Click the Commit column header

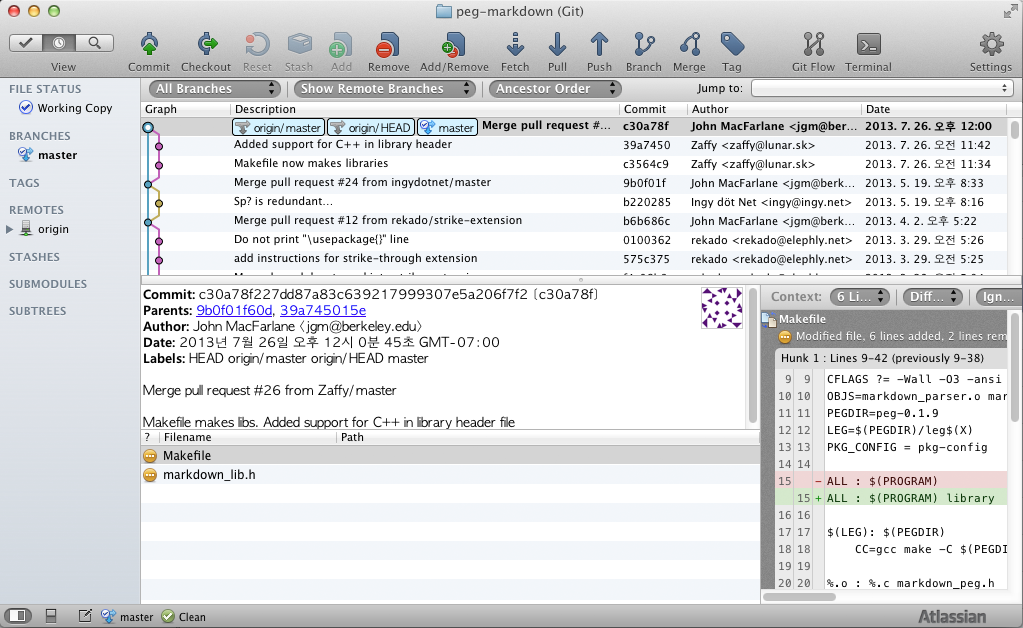coord(652,109)
